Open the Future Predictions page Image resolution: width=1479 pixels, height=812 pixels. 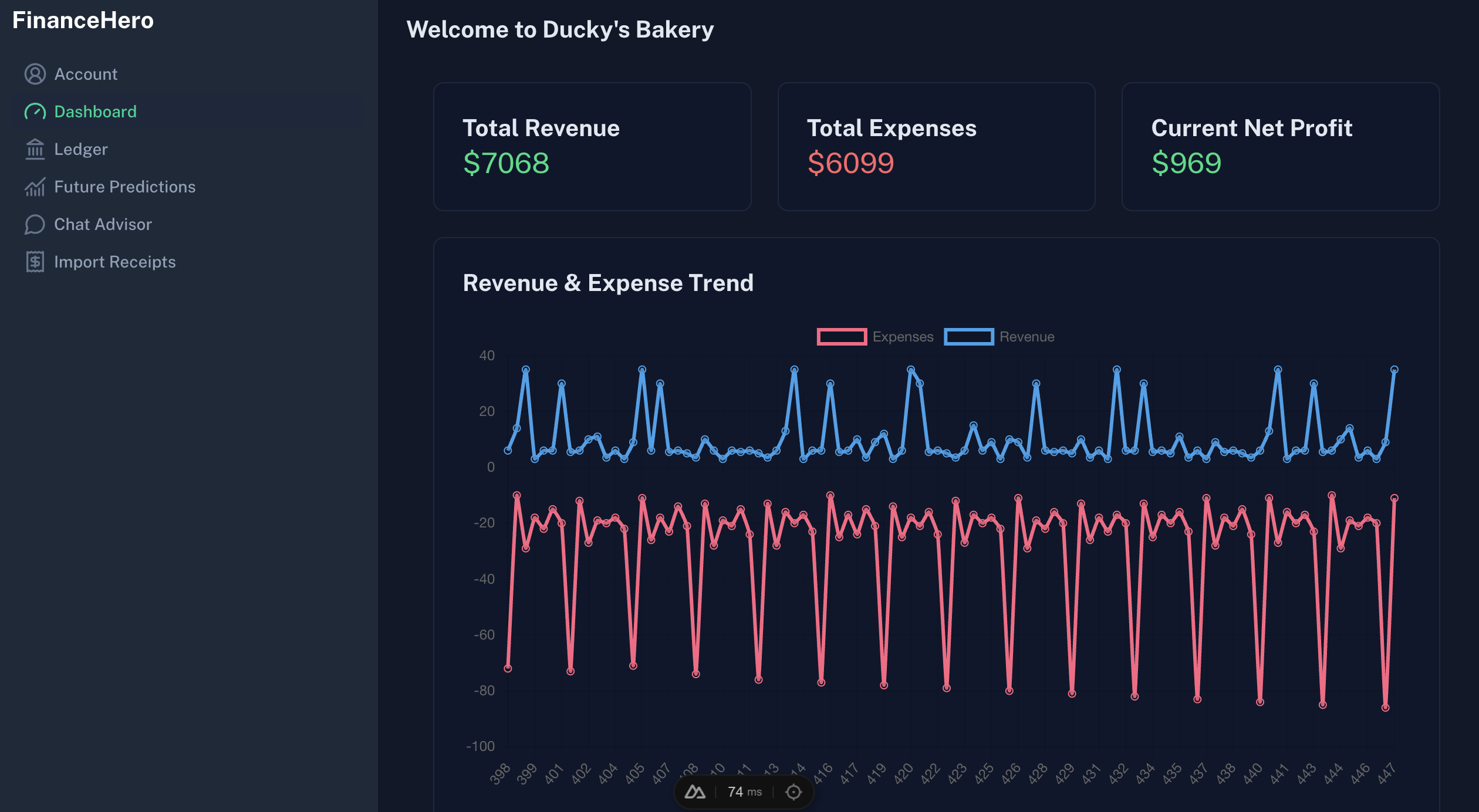pos(124,187)
